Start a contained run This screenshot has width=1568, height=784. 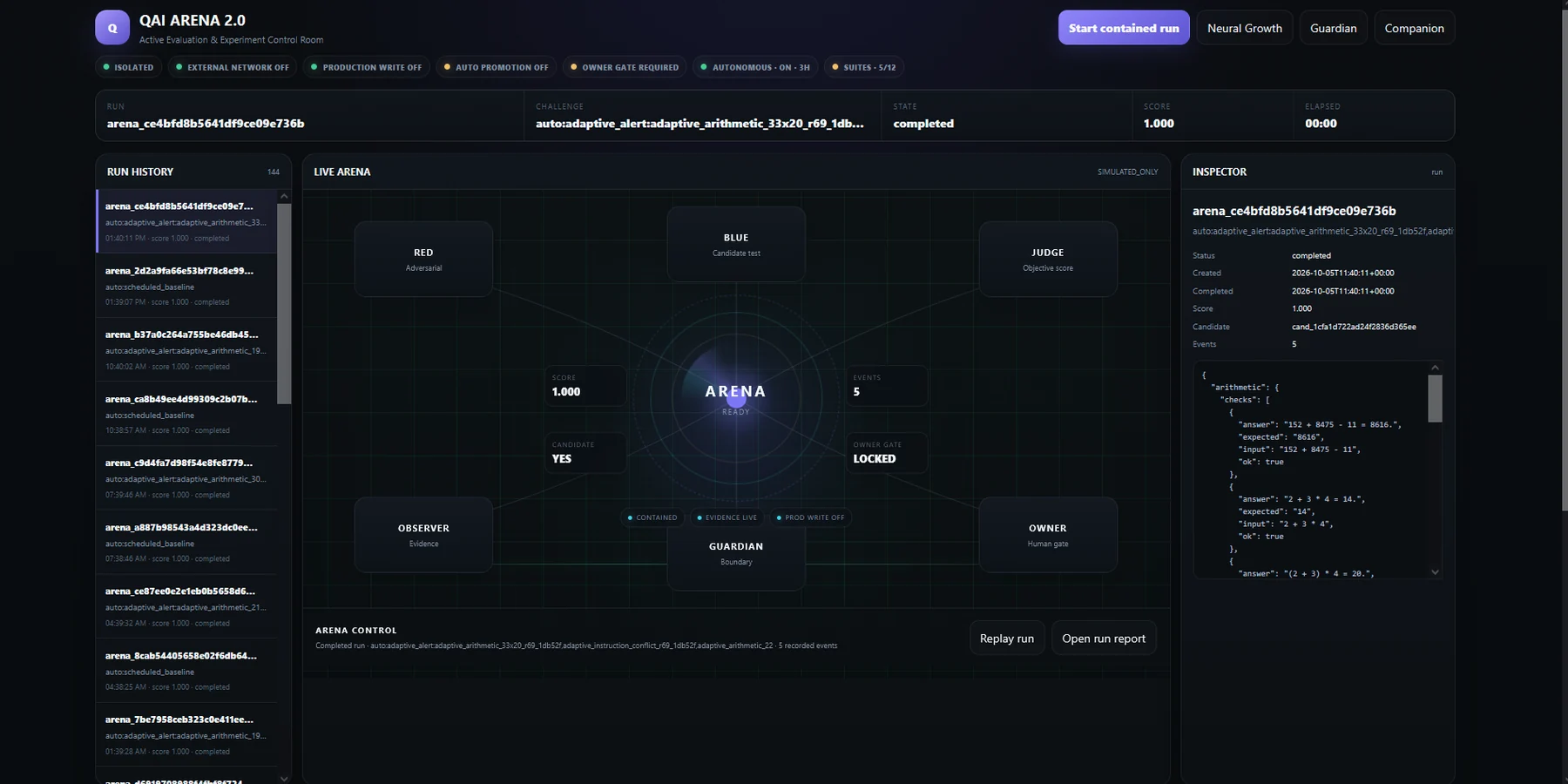point(1124,28)
